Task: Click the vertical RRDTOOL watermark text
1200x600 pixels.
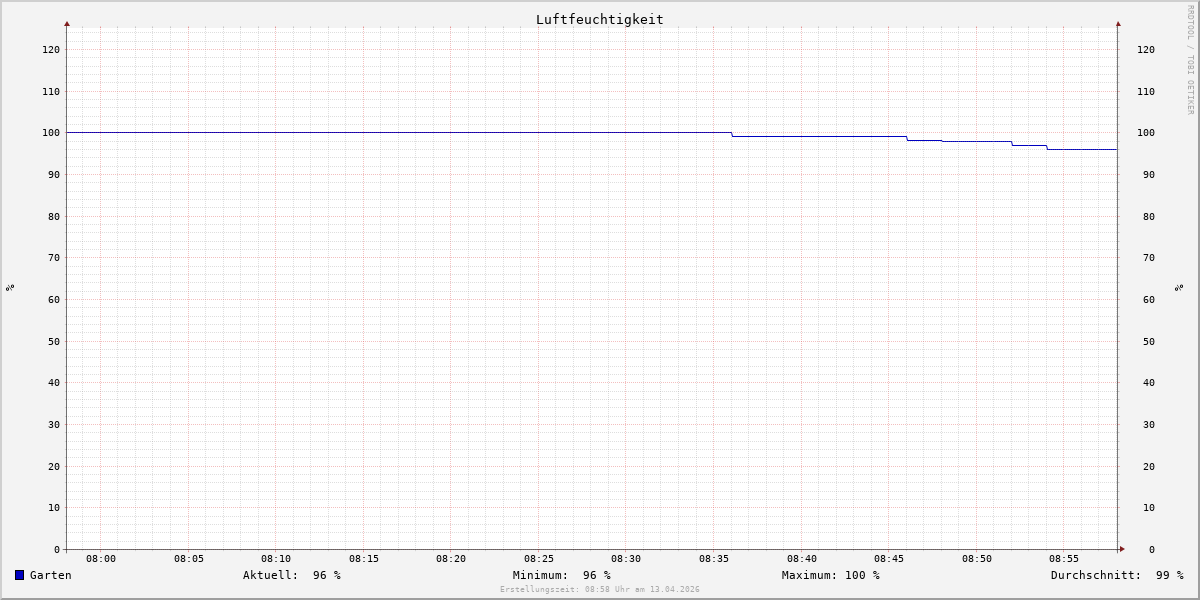Action: coord(1190,59)
